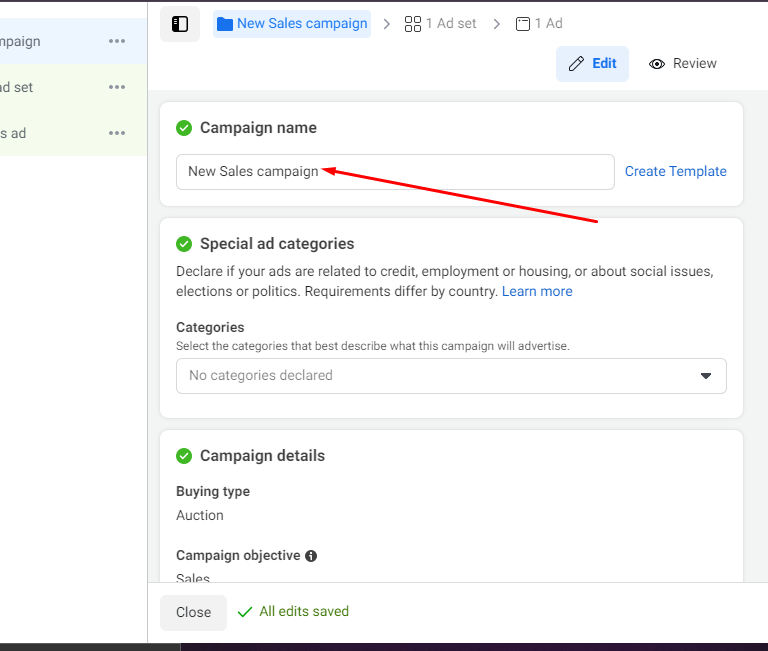Image resolution: width=768 pixels, height=651 pixels.
Task: Click the categories dropdown arrow
Action: click(706, 376)
